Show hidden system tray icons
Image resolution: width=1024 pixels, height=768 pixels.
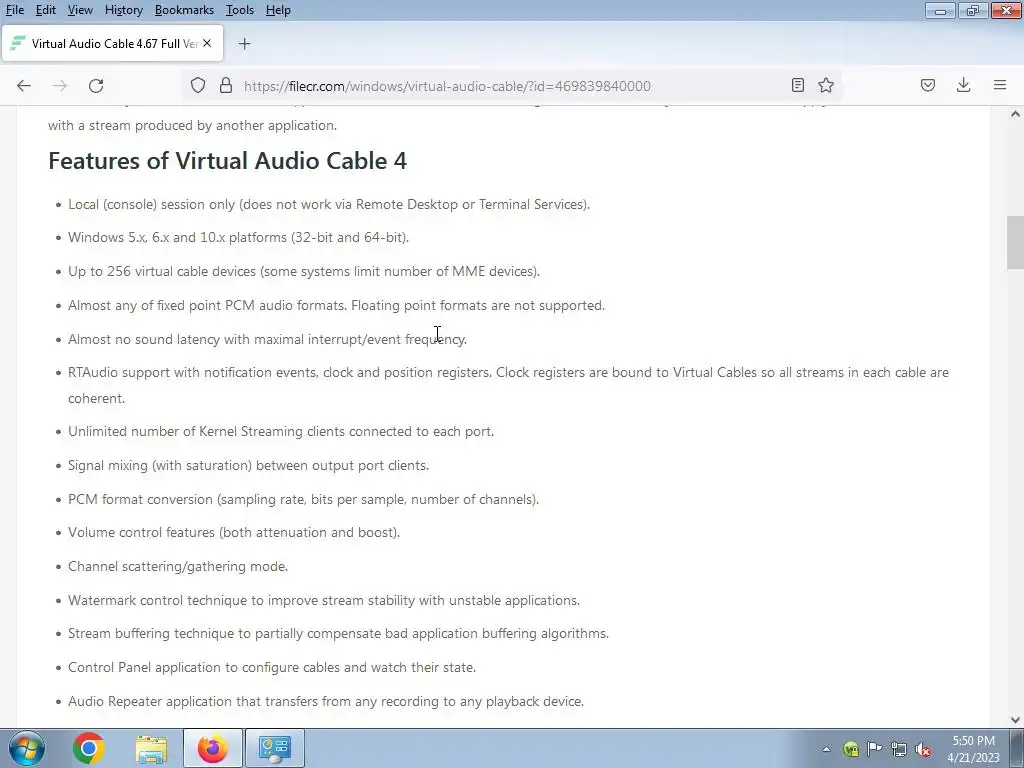coord(826,749)
